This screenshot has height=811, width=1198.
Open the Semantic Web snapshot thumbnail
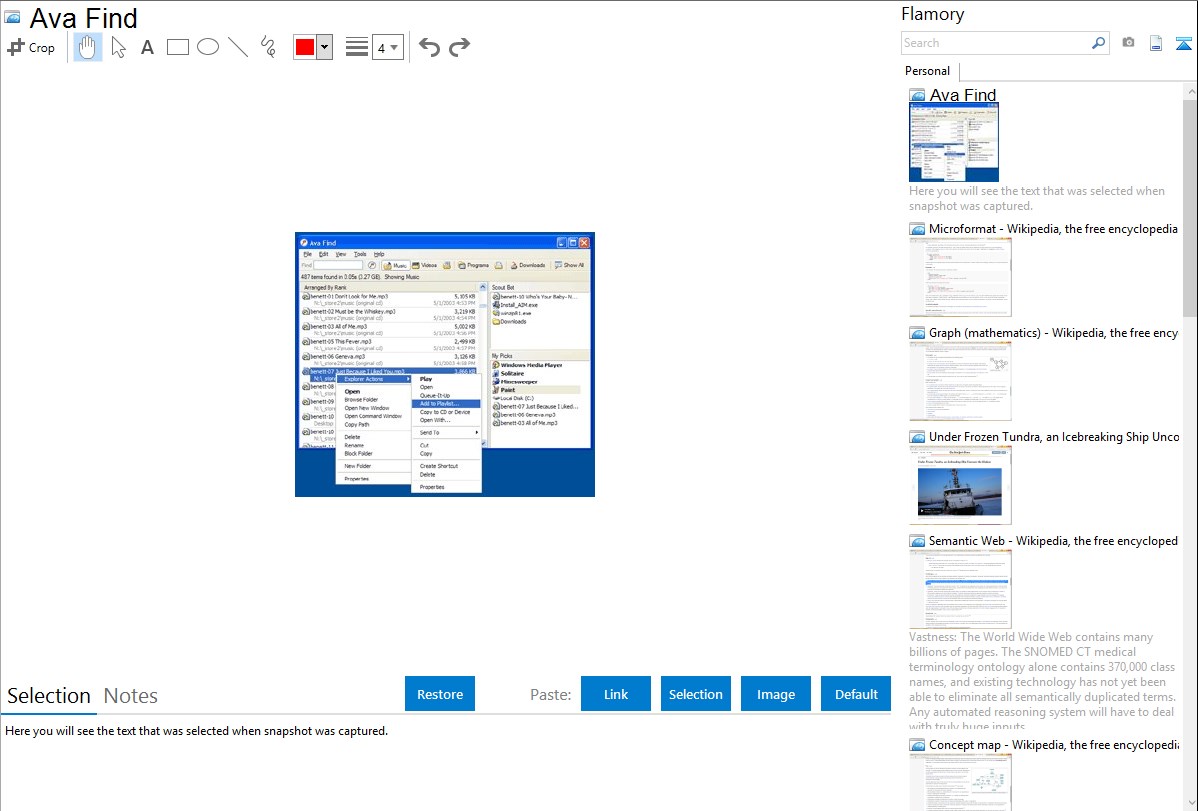pyautogui.click(x=960, y=589)
